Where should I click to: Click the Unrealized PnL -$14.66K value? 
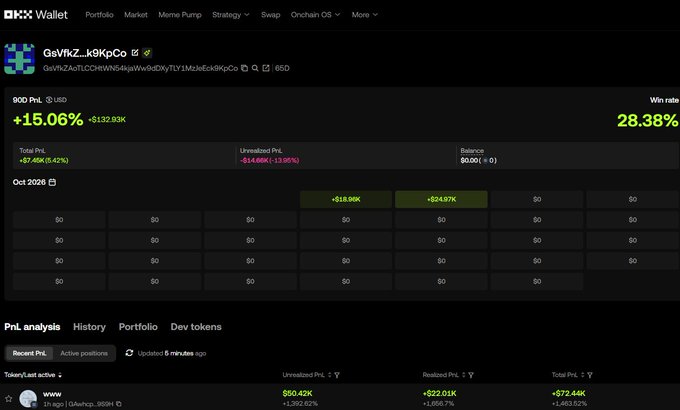pos(269,160)
